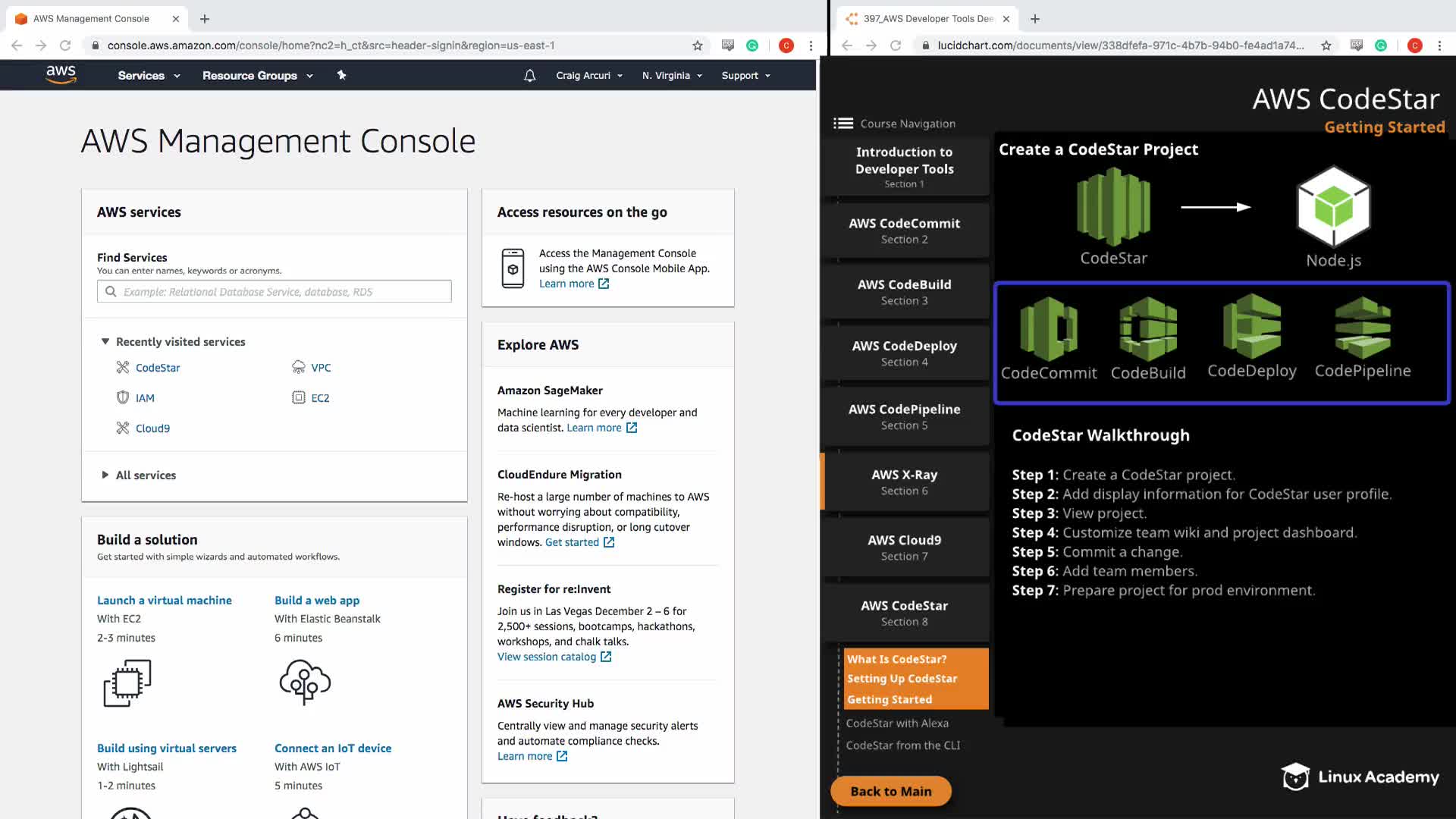The width and height of the screenshot is (1456, 819).
Task: Select AWS X-Ray Section 6
Action: pyautogui.click(x=904, y=482)
